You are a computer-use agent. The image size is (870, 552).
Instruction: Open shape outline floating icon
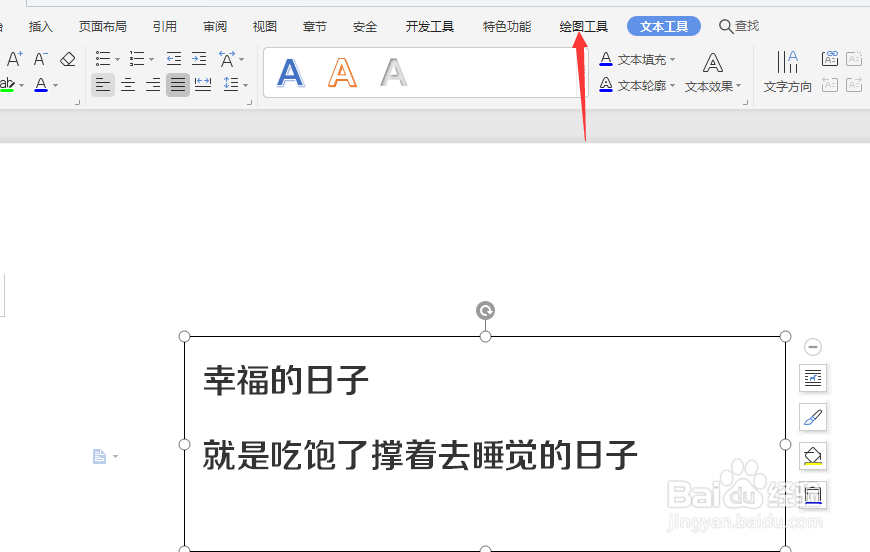coord(813,495)
